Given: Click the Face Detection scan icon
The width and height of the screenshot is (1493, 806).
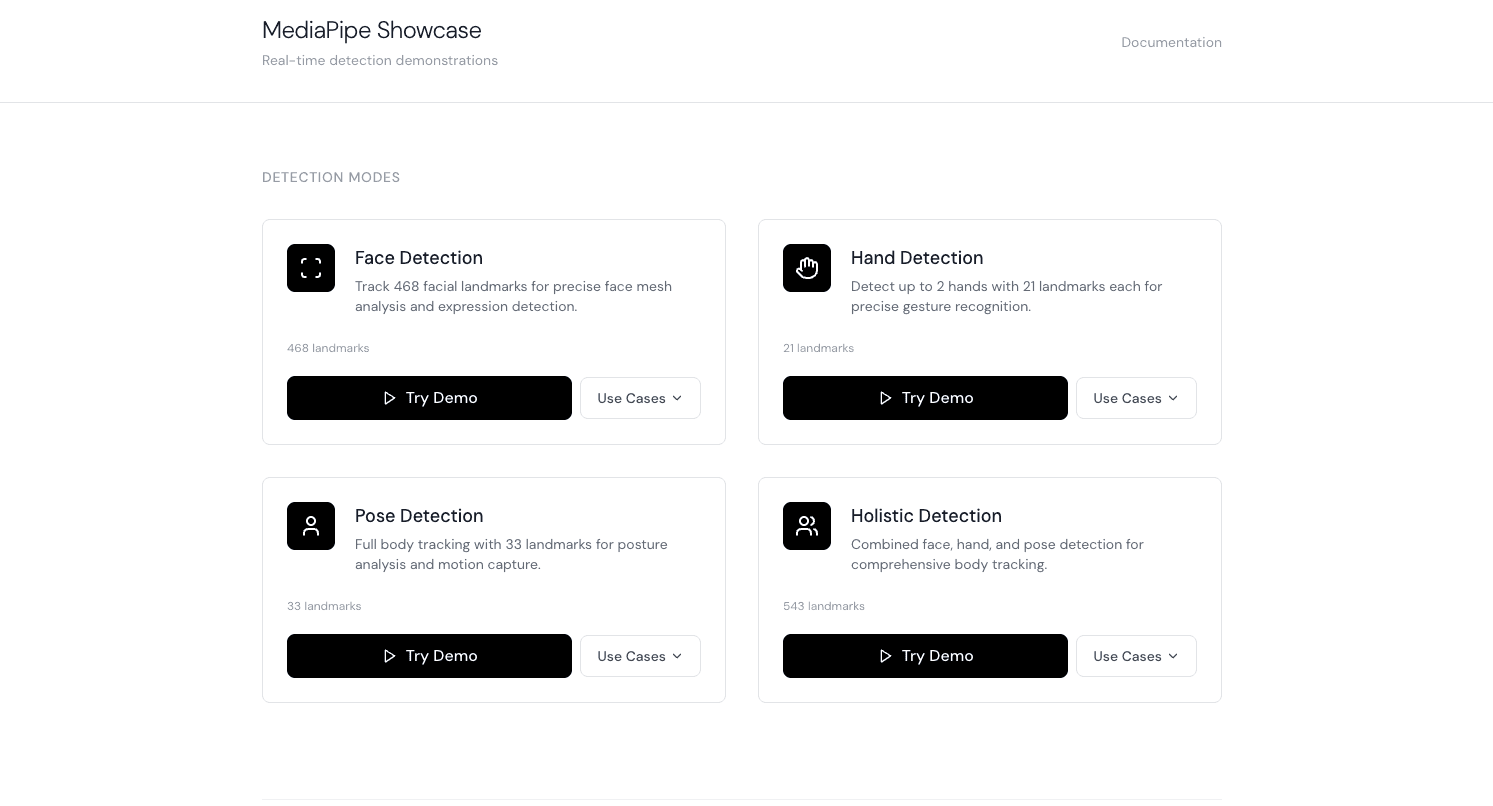Looking at the screenshot, I should [311, 268].
